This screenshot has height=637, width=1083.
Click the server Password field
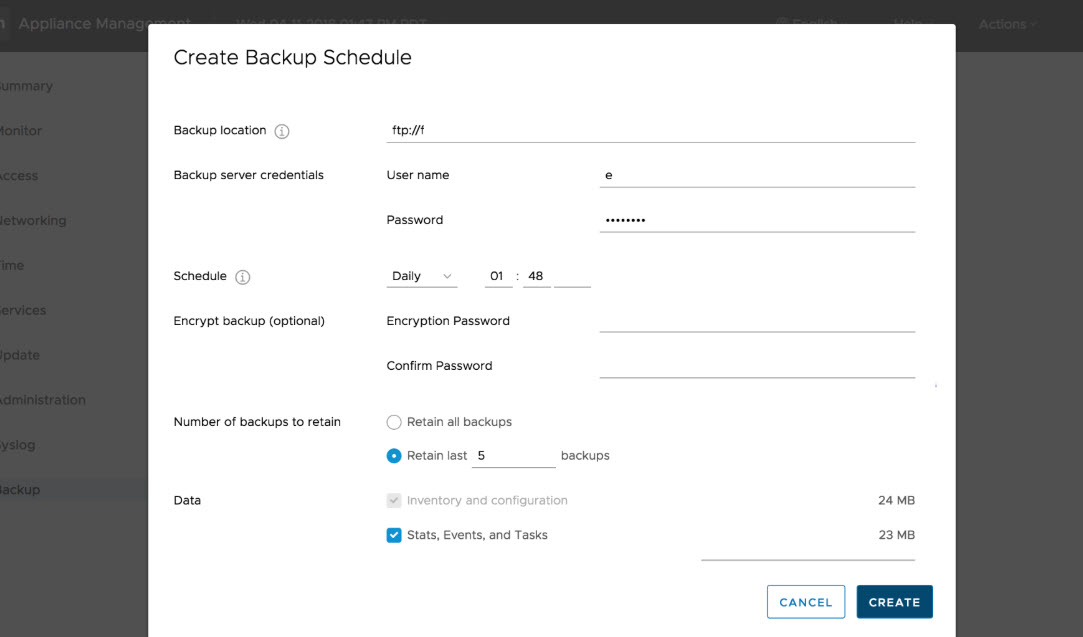(757, 220)
